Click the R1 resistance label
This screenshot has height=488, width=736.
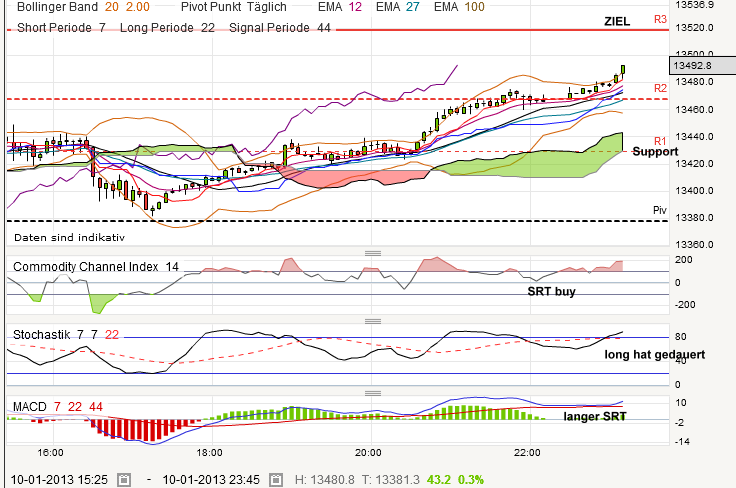(x=660, y=141)
